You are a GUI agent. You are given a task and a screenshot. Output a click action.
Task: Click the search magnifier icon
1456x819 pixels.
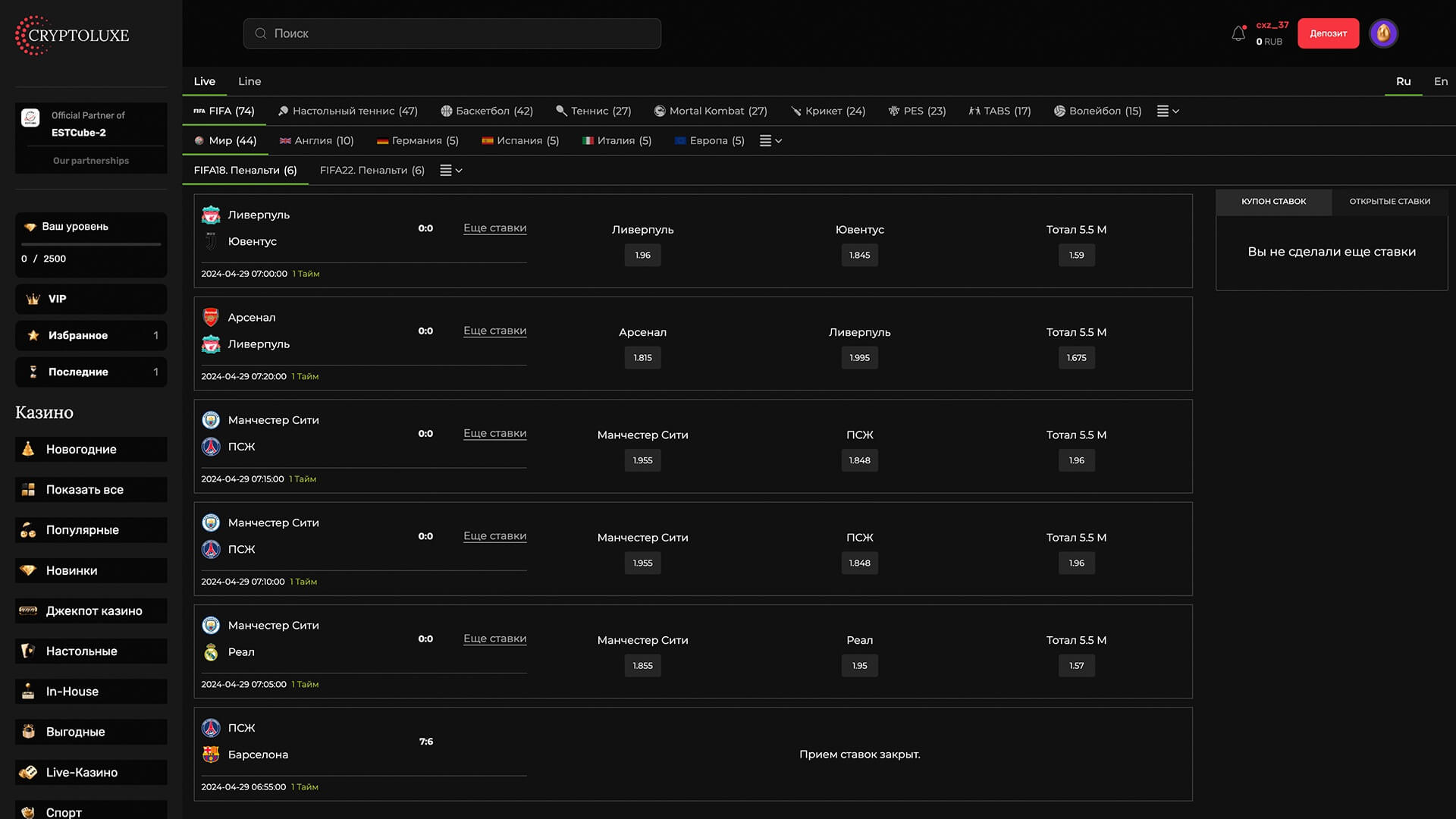tap(261, 33)
